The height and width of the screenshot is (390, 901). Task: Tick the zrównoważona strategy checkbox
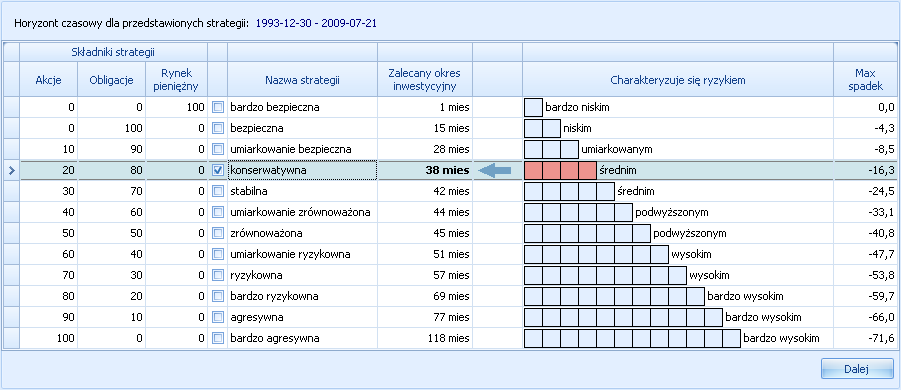click(218, 233)
